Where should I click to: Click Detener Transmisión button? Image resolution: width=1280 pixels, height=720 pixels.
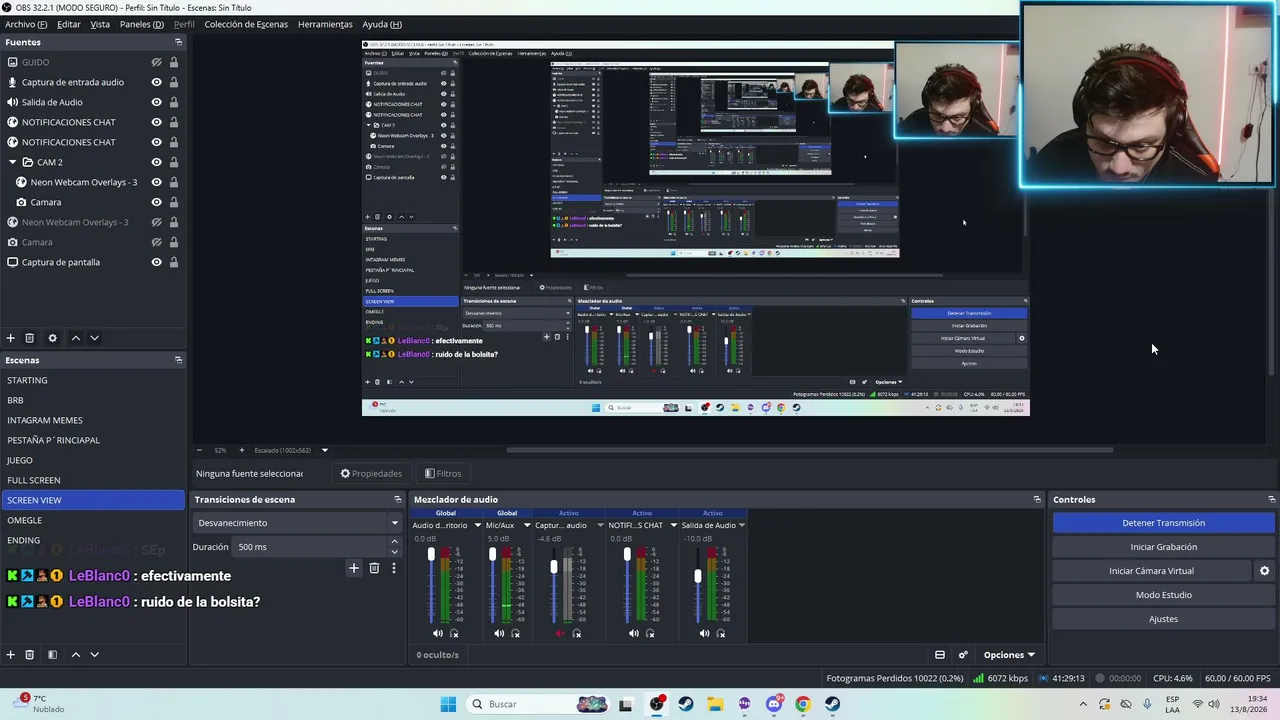(1163, 523)
